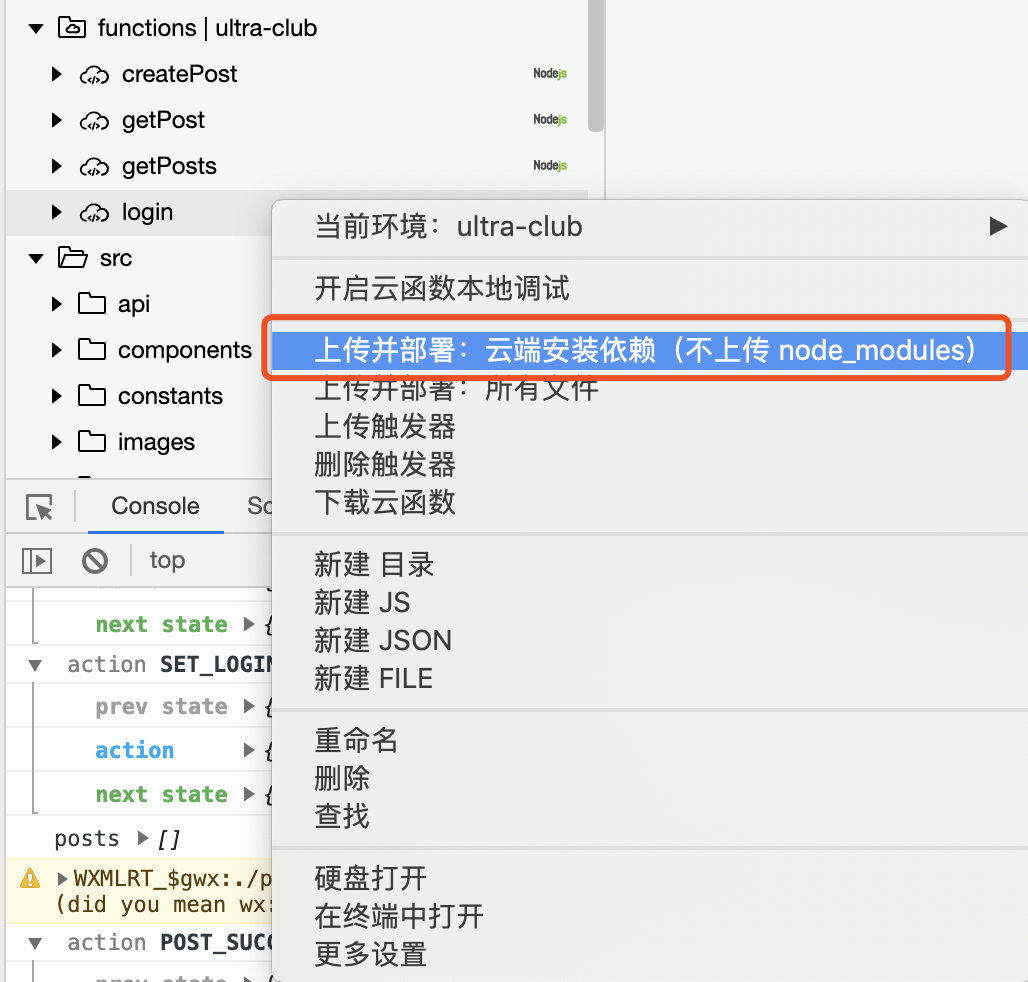
Task: Select upload and deploy without node_modules
Action: coord(645,350)
